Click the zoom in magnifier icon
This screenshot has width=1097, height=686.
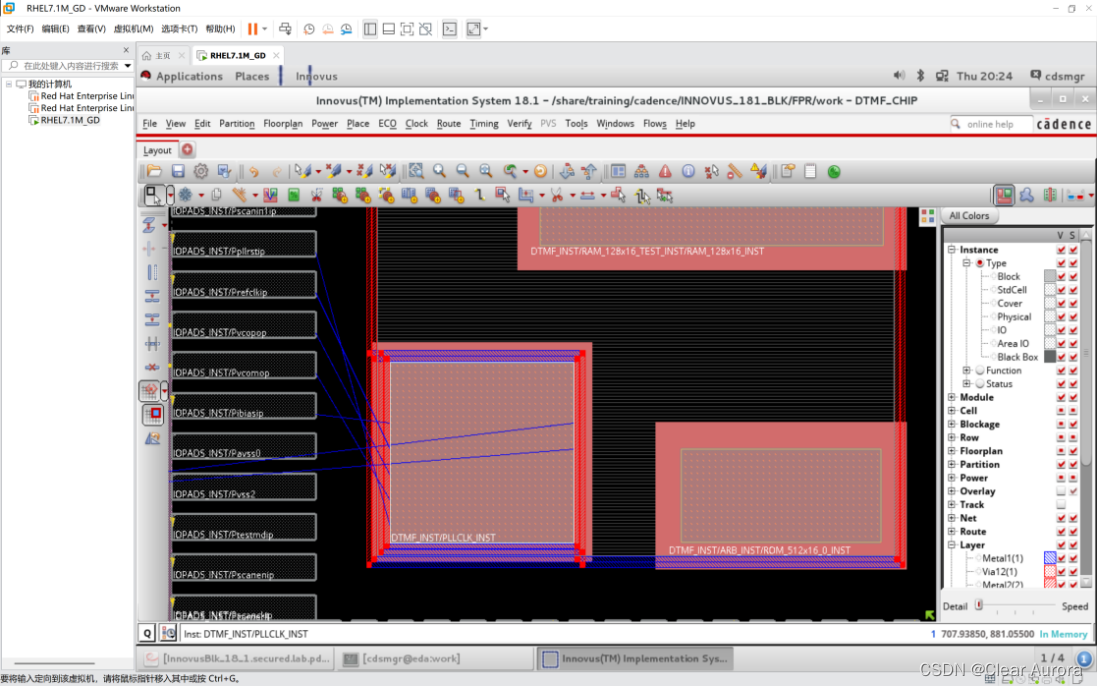click(439, 171)
